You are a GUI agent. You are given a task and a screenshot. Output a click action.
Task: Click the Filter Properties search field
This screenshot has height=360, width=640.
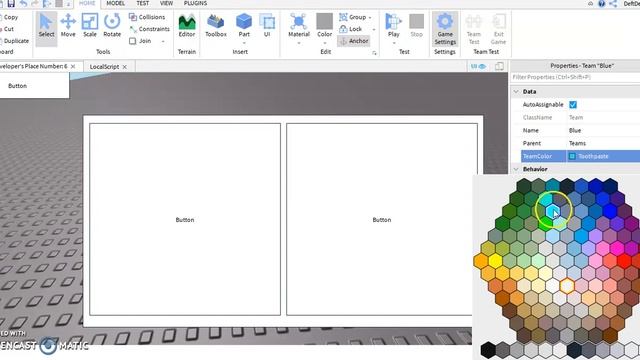(x=575, y=77)
